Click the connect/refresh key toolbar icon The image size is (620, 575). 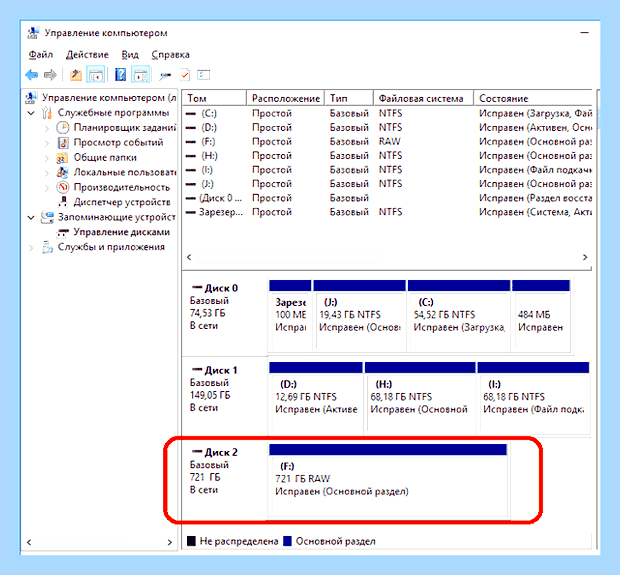(x=165, y=75)
